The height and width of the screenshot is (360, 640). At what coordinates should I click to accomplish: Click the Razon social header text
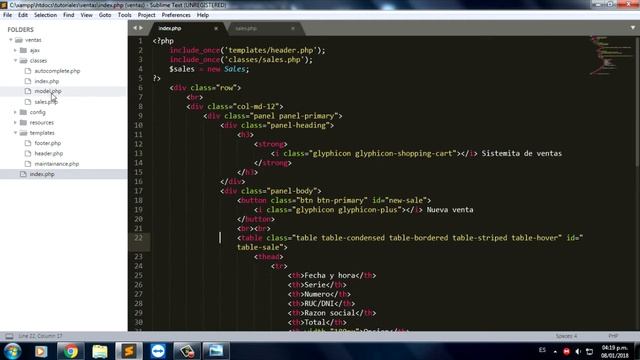click(329, 313)
